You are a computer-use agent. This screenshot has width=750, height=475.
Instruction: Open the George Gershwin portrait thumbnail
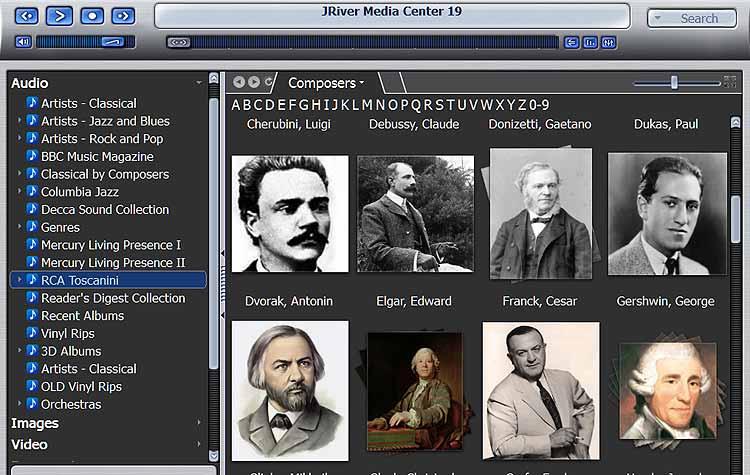point(666,214)
